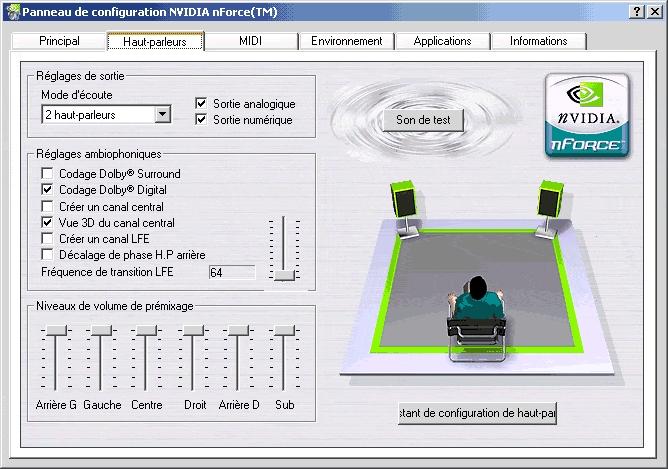Viewport: 668px width, 469px height.
Task: Click the right green speaker icon
Action: 550,209
